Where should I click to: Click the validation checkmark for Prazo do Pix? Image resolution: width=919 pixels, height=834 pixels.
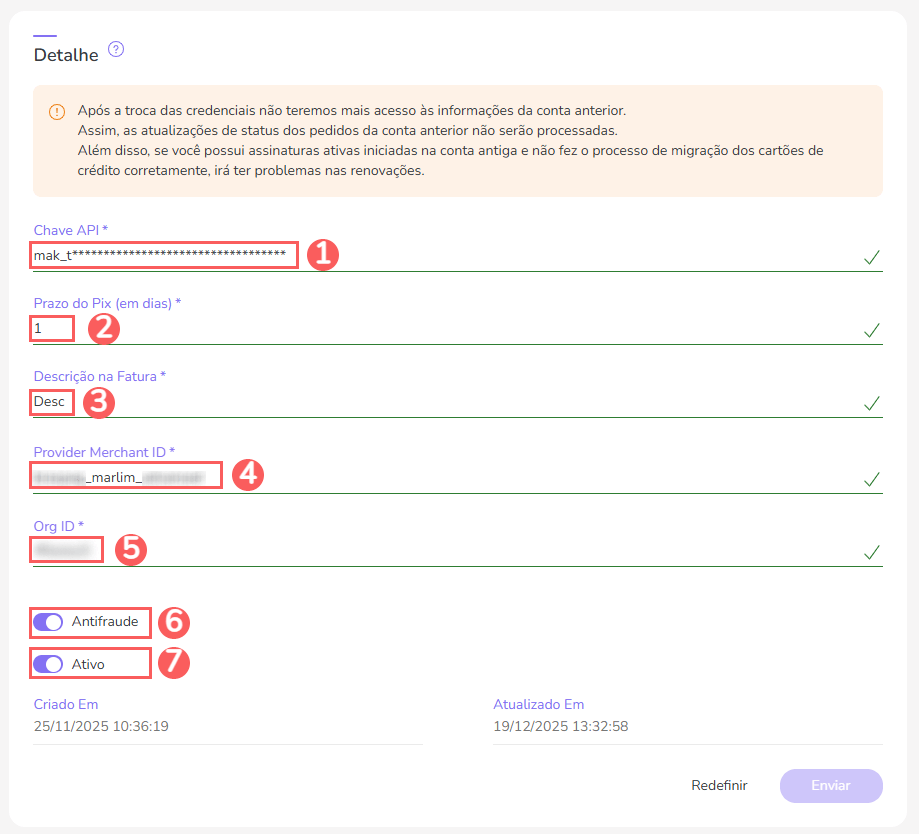pos(871,330)
